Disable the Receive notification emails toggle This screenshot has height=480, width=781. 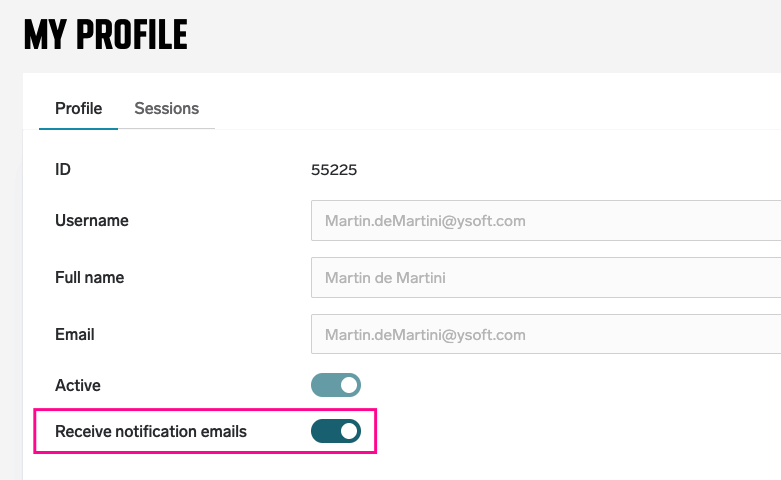[335, 432]
